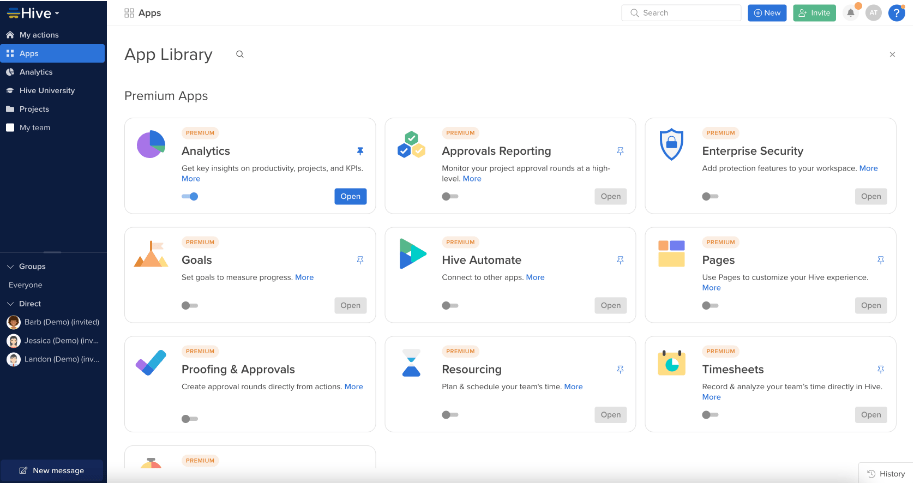Click New message button
The width and height of the screenshot is (913, 486).
[x=52, y=470]
